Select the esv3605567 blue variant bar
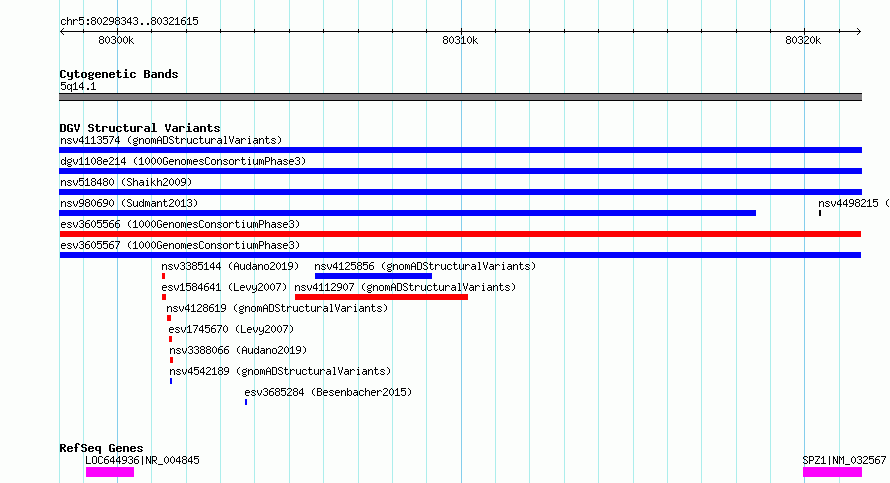This screenshot has width=890, height=483. coord(460,255)
